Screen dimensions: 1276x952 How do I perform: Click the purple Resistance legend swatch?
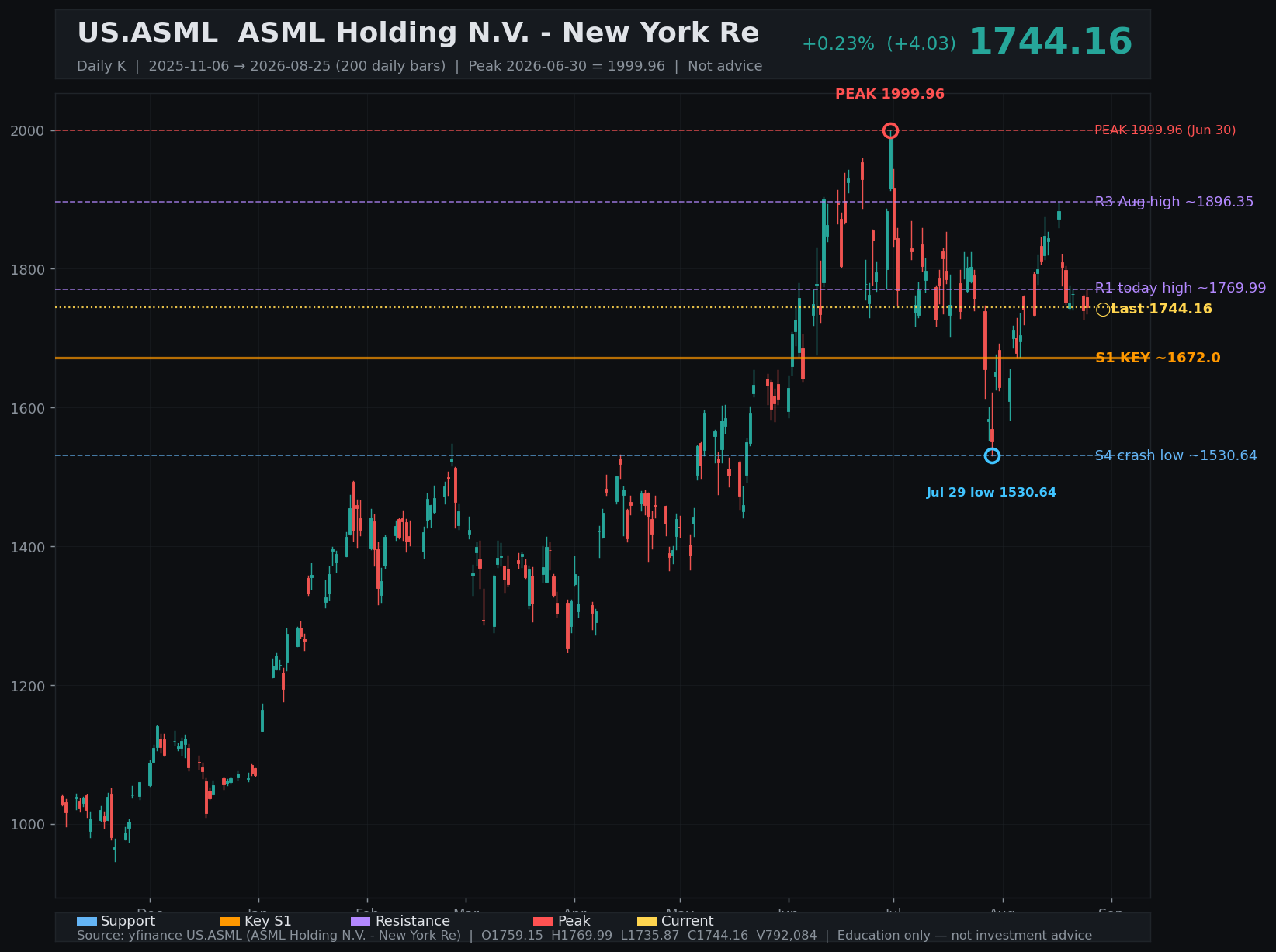(361, 921)
